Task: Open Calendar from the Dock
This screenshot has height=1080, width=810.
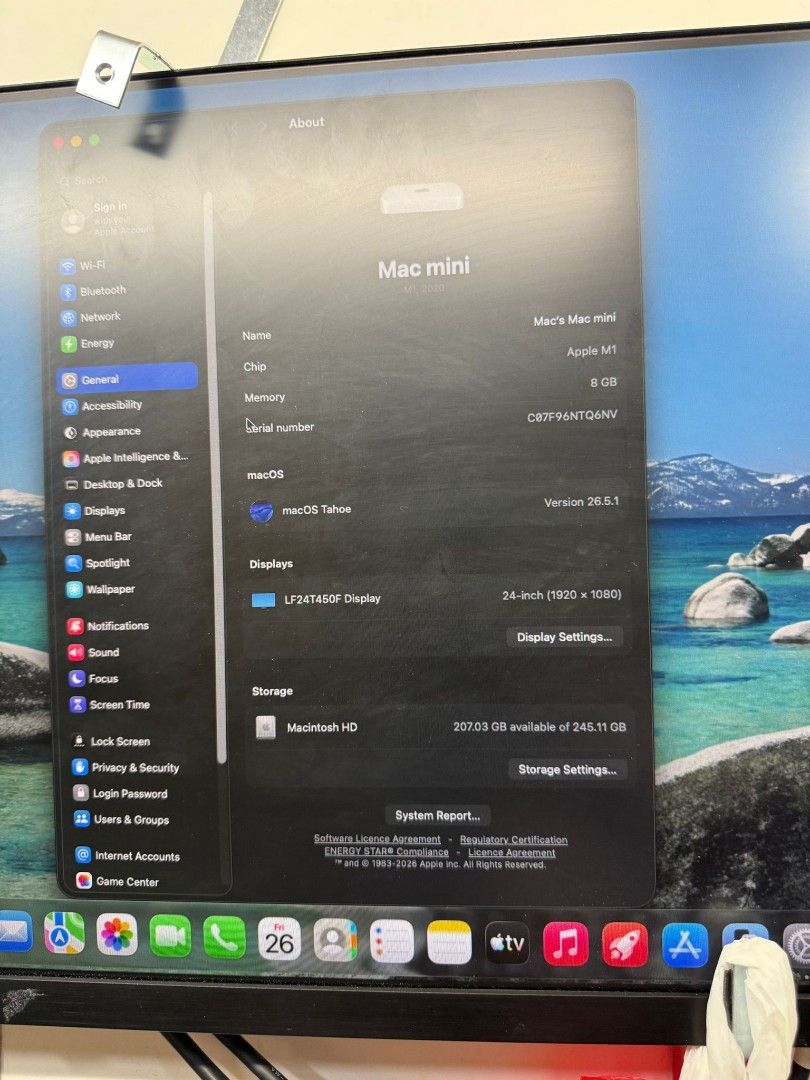Action: click(279, 939)
